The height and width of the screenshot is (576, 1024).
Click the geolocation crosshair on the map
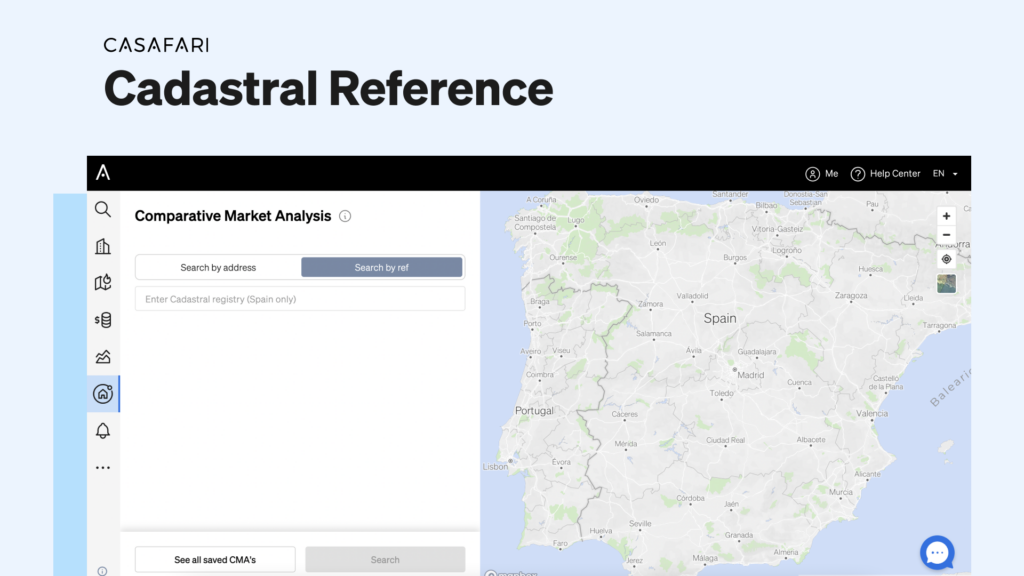coord(946,259)
